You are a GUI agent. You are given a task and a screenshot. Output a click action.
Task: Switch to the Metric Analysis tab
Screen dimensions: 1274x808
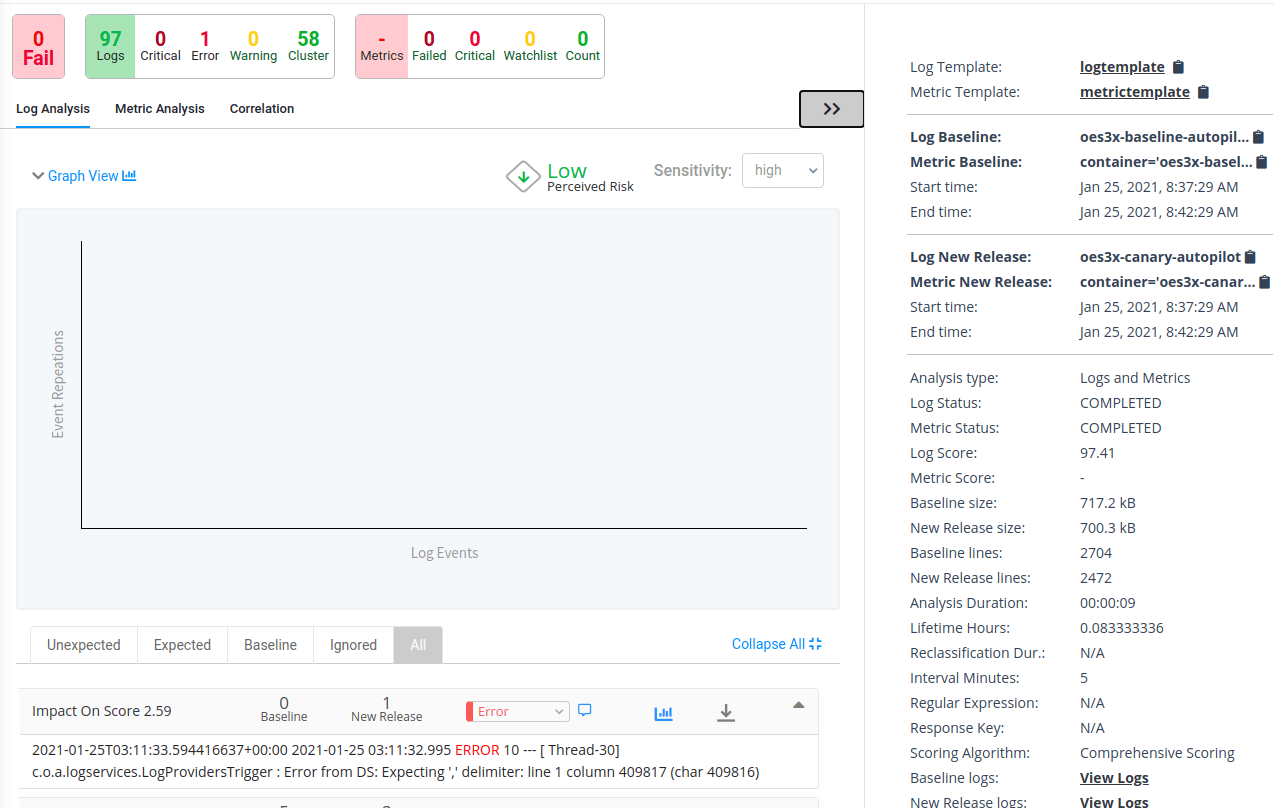[x=159, y=108]
